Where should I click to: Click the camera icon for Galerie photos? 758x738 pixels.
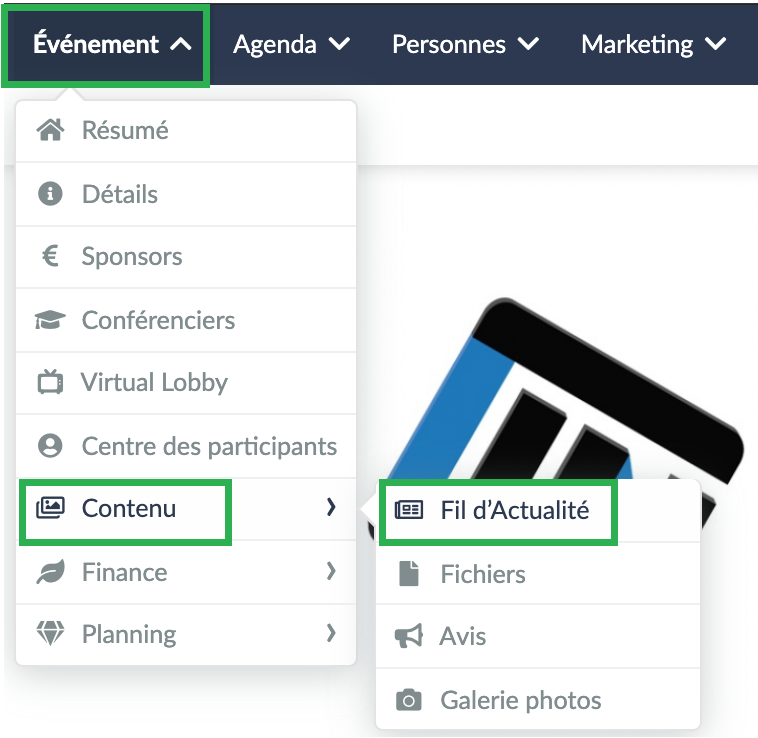409,700
